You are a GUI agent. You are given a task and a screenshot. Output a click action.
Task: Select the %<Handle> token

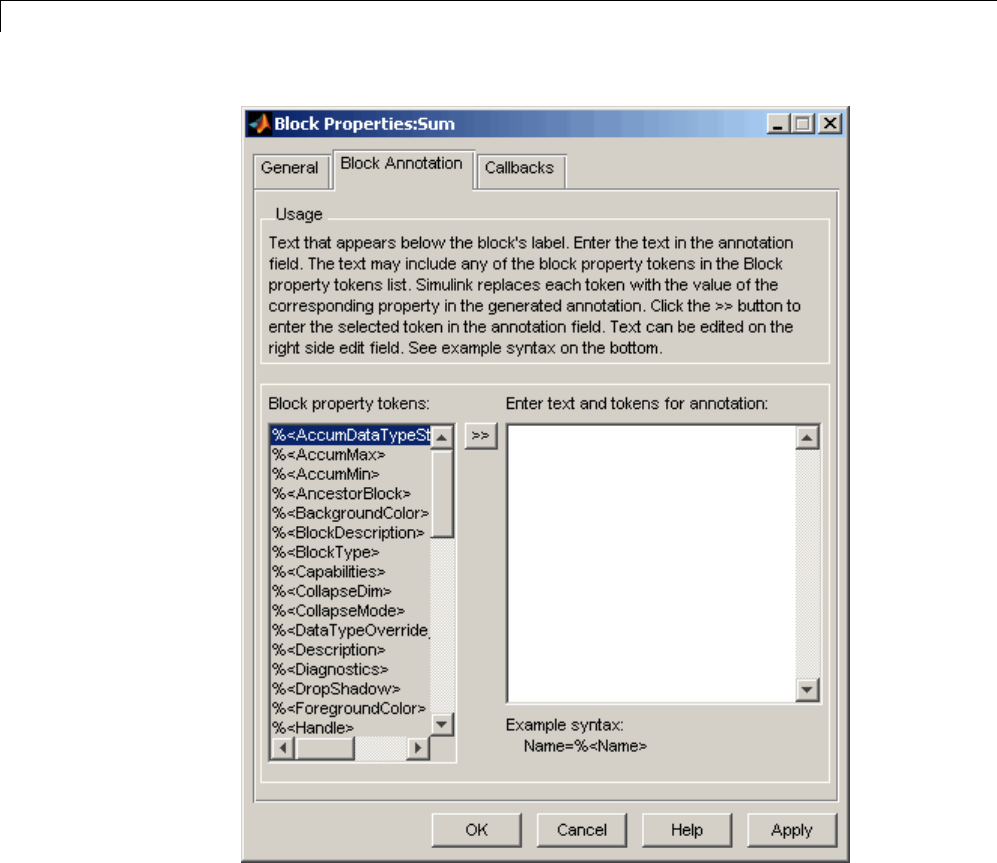(350, 728)
